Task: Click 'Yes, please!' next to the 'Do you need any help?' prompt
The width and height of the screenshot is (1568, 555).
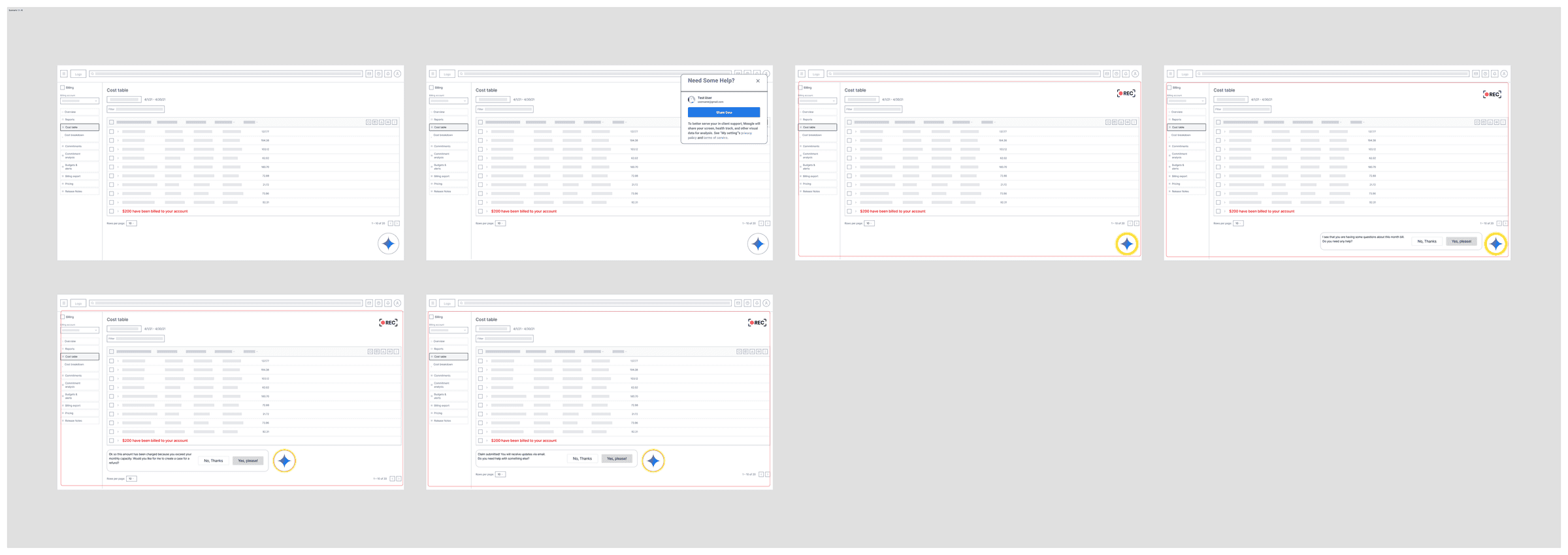Action: 1462,241
